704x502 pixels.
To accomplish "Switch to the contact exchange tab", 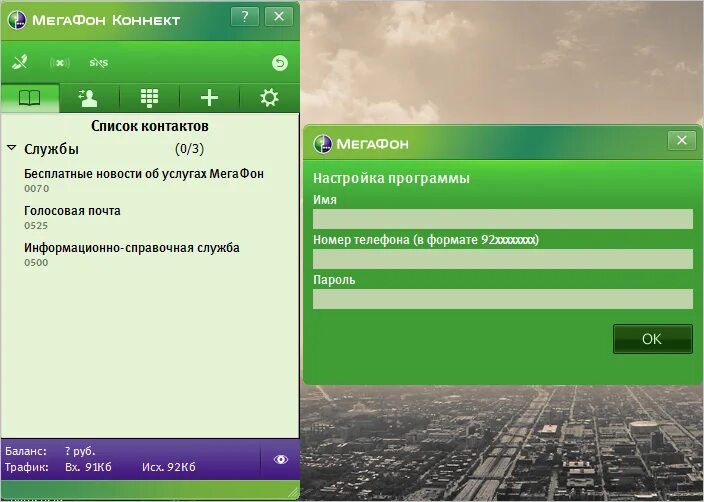I will [x=89, y=98].
